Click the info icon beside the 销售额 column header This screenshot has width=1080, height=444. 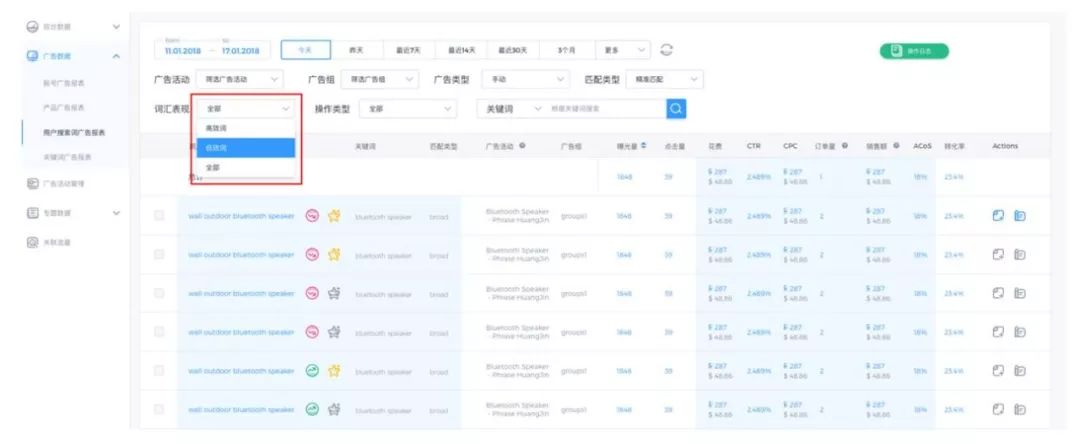point(896,146)
